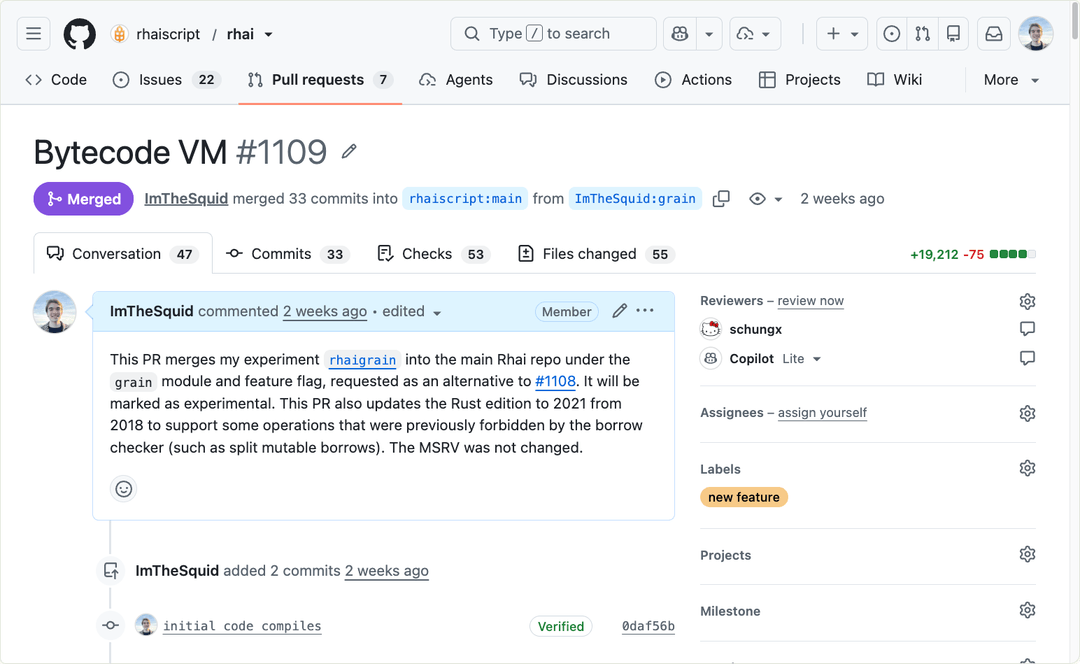Click assign yourself link
The height and width of the screenshot is (664, 1080).
point(822,413)
